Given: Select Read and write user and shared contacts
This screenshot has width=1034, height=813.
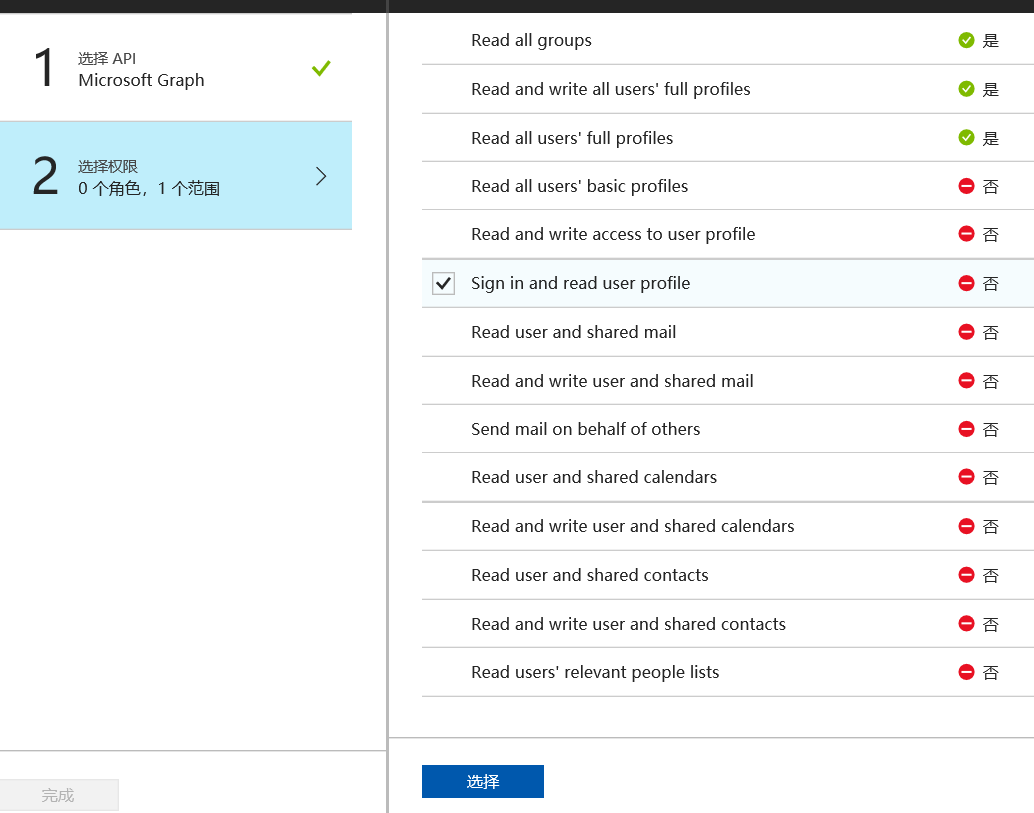Looking at the screenshot, I should click(x=628, y=624).
